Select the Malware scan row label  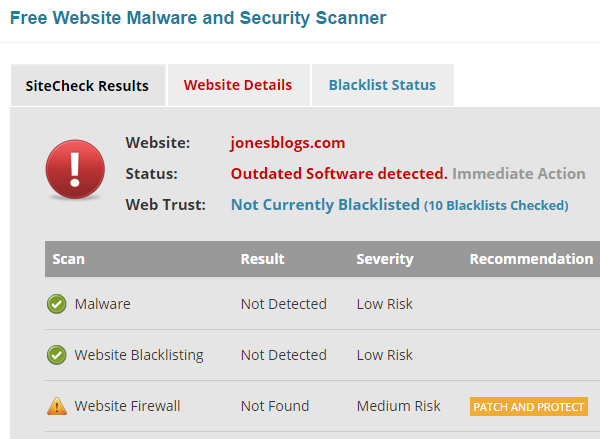point(103,304)
